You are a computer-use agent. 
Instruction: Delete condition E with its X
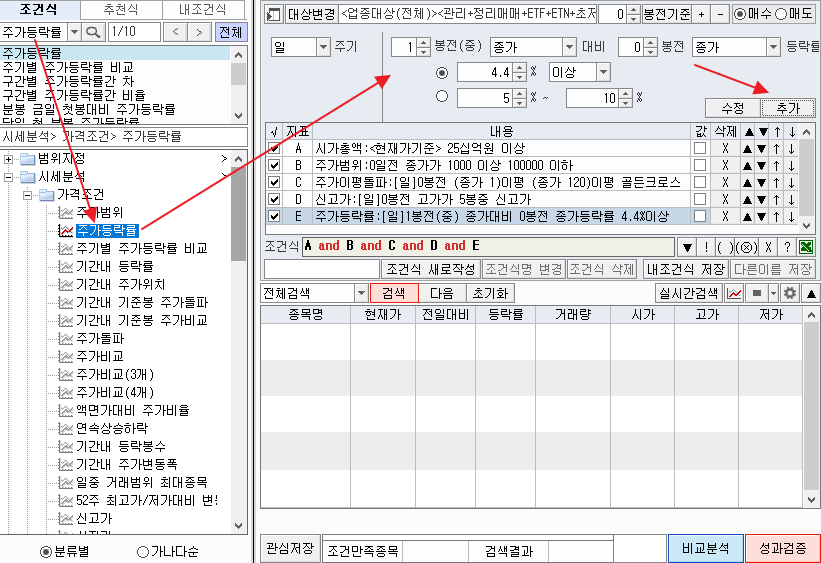click(725, 216)
